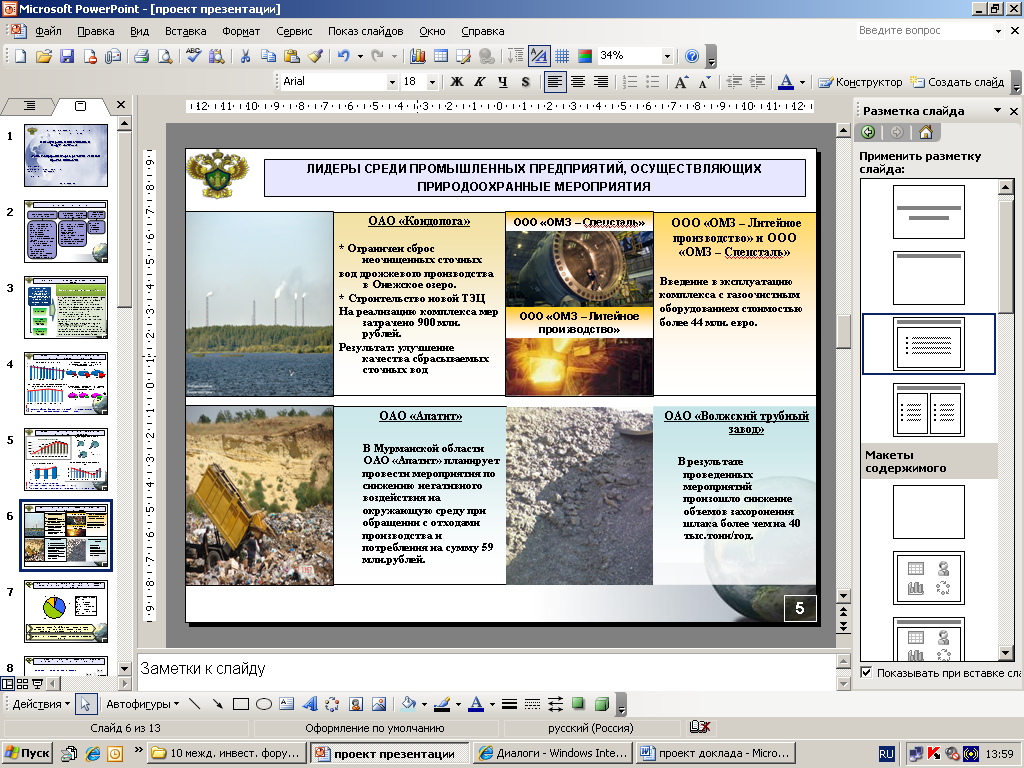
Task: Click the Open file folder icon
Action: point(44,56)
